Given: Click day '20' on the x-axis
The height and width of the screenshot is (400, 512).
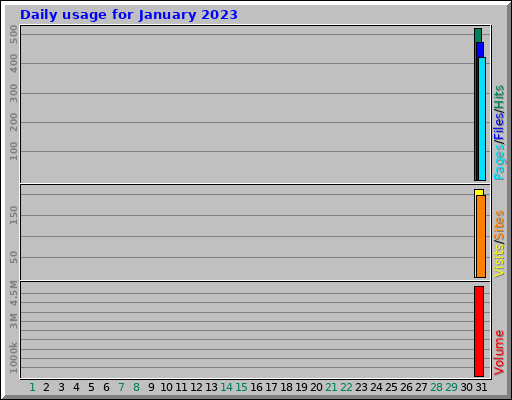Looking at the screenshot, I should click(x=316, y=387).
